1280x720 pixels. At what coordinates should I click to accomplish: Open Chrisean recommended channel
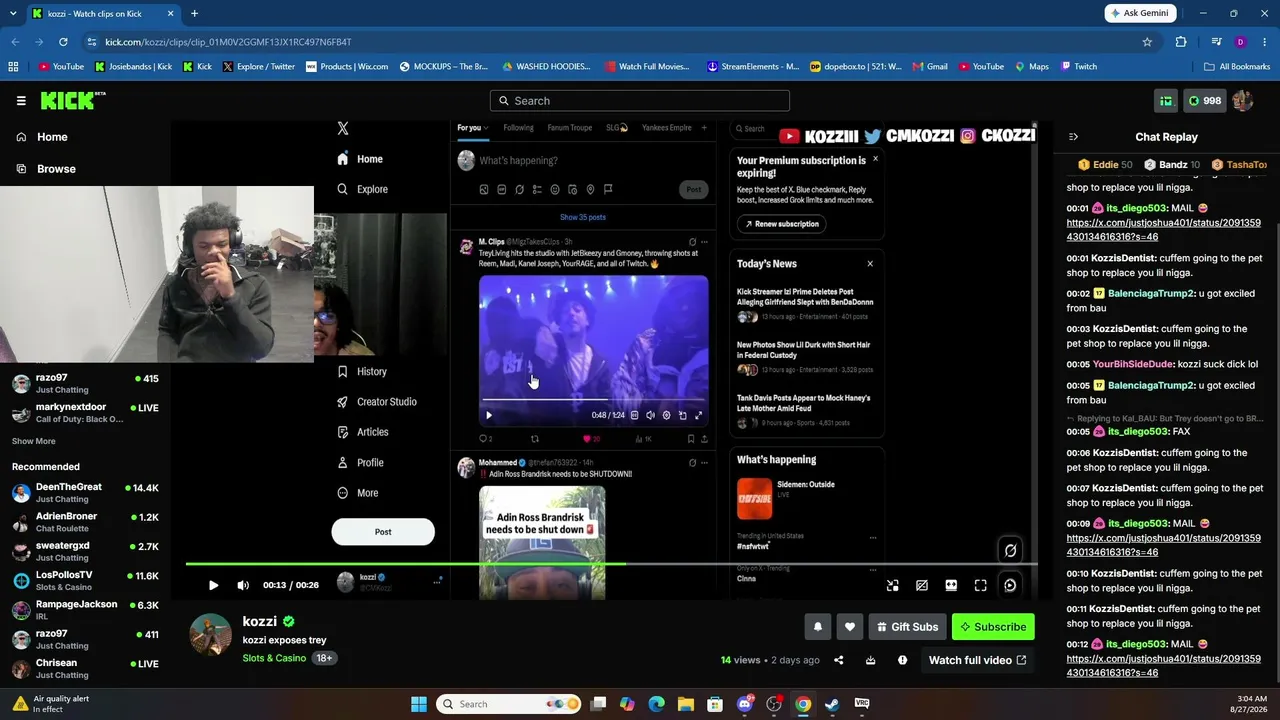85,669
